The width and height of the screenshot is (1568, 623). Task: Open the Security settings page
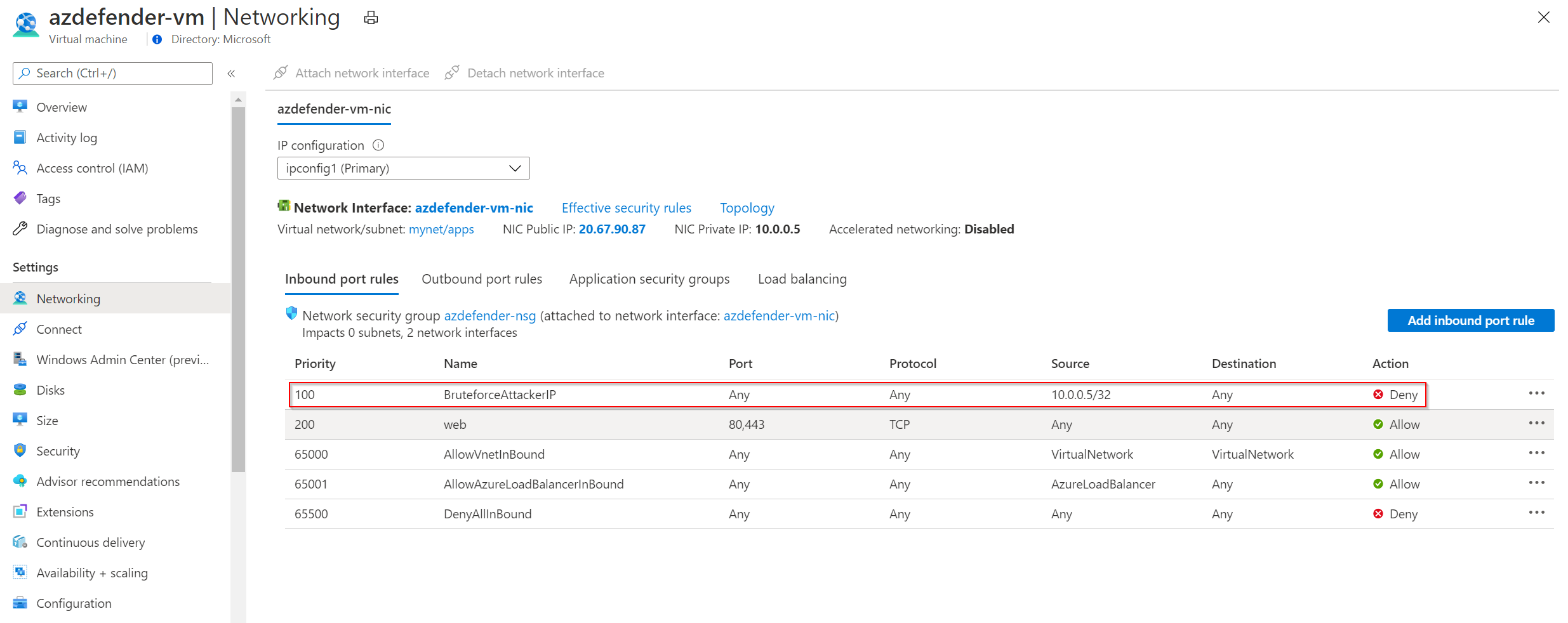point(58,451)
